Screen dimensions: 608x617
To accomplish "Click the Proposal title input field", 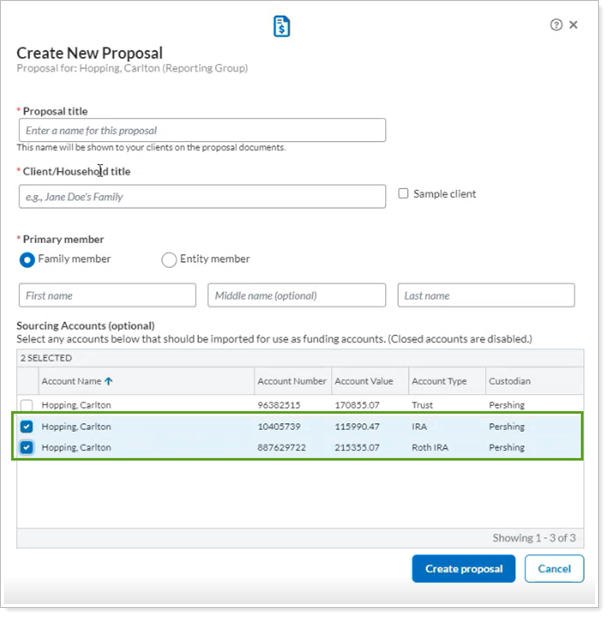I will 202,130.
